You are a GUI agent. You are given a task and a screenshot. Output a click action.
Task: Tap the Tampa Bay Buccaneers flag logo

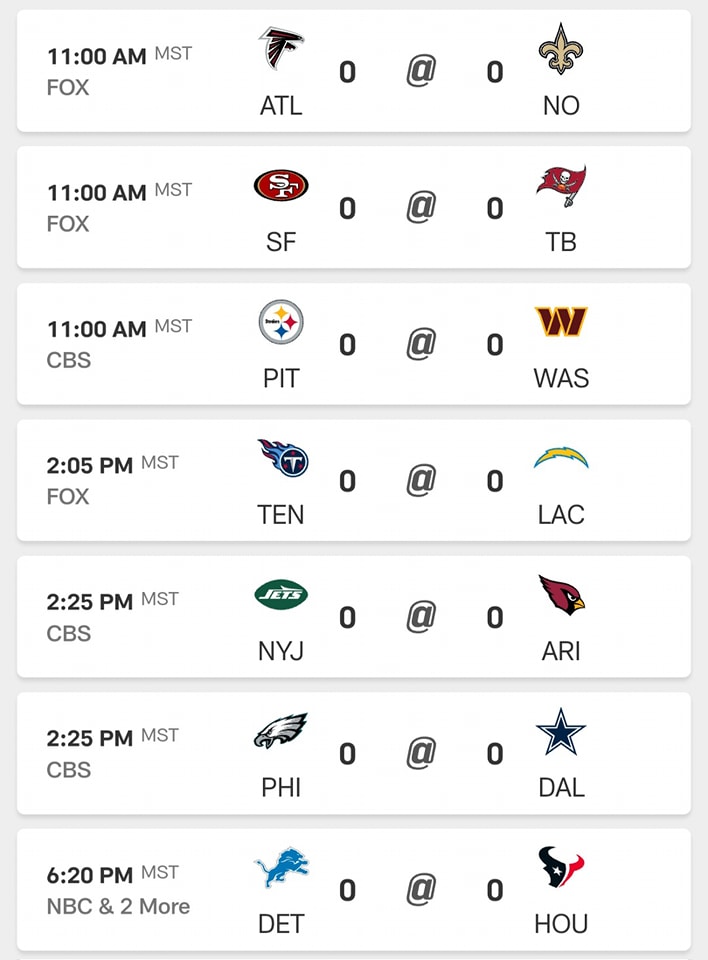pyautogui.click(x=561, y=186)
